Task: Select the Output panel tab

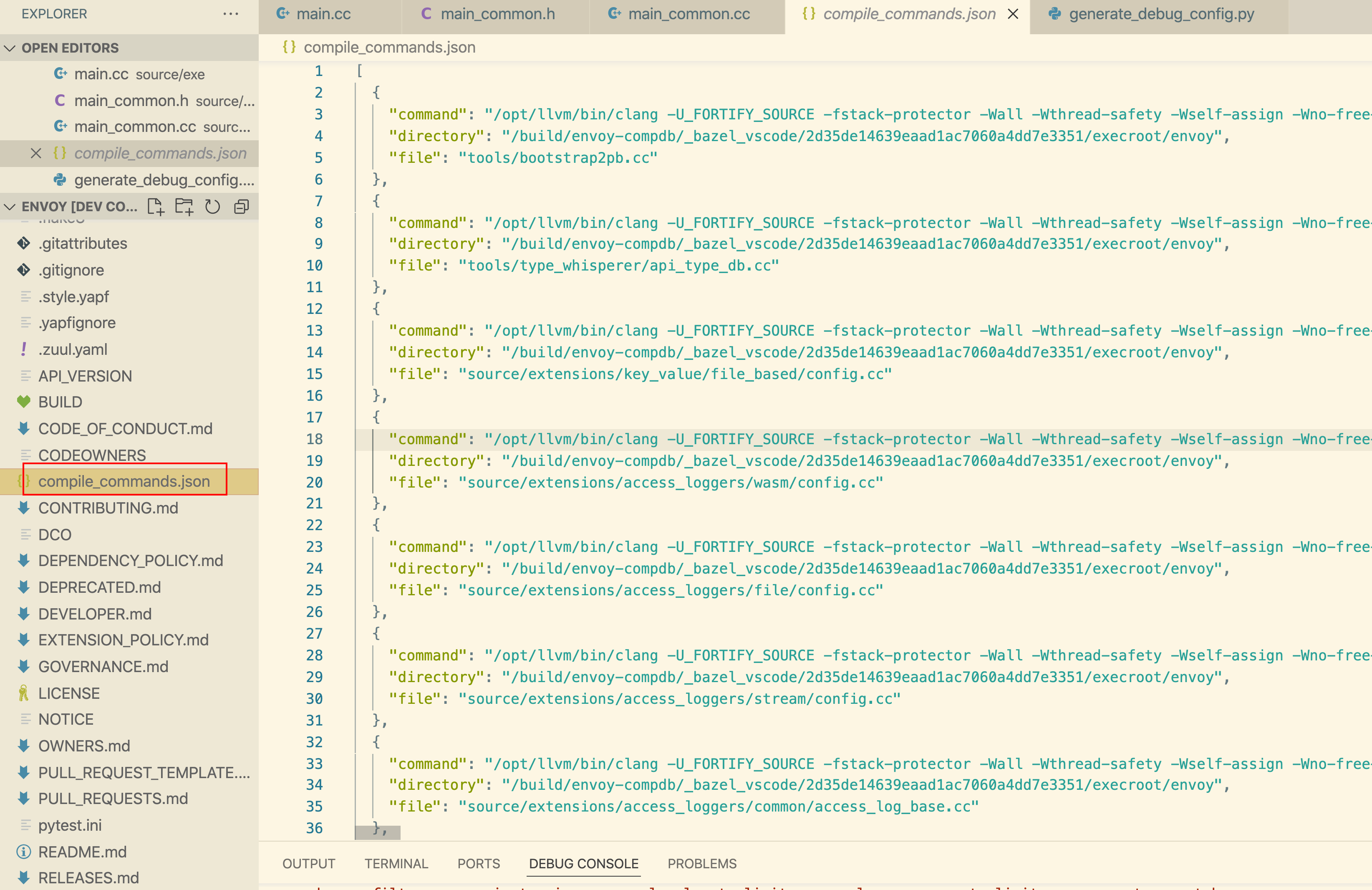Action: 308,863
